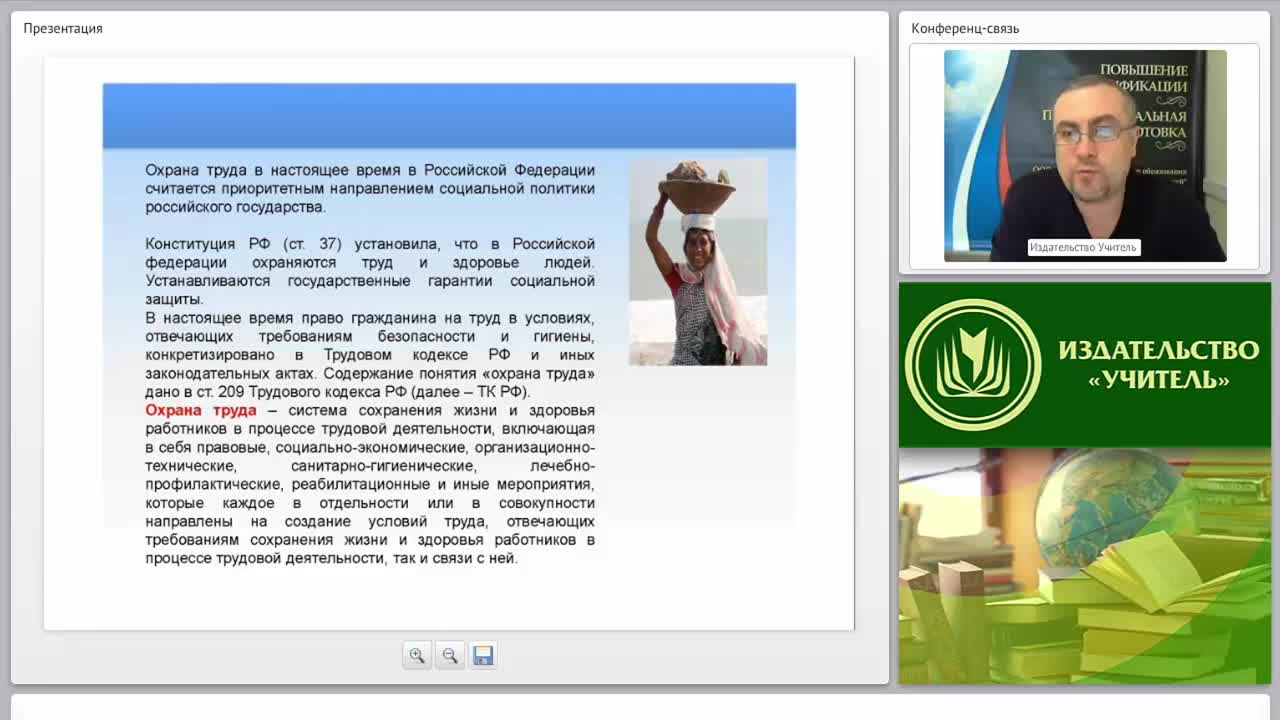1280x720 pixels.
Task: Click the Издательство Учитель name label on video
Action: click(x=1083, y=247)
